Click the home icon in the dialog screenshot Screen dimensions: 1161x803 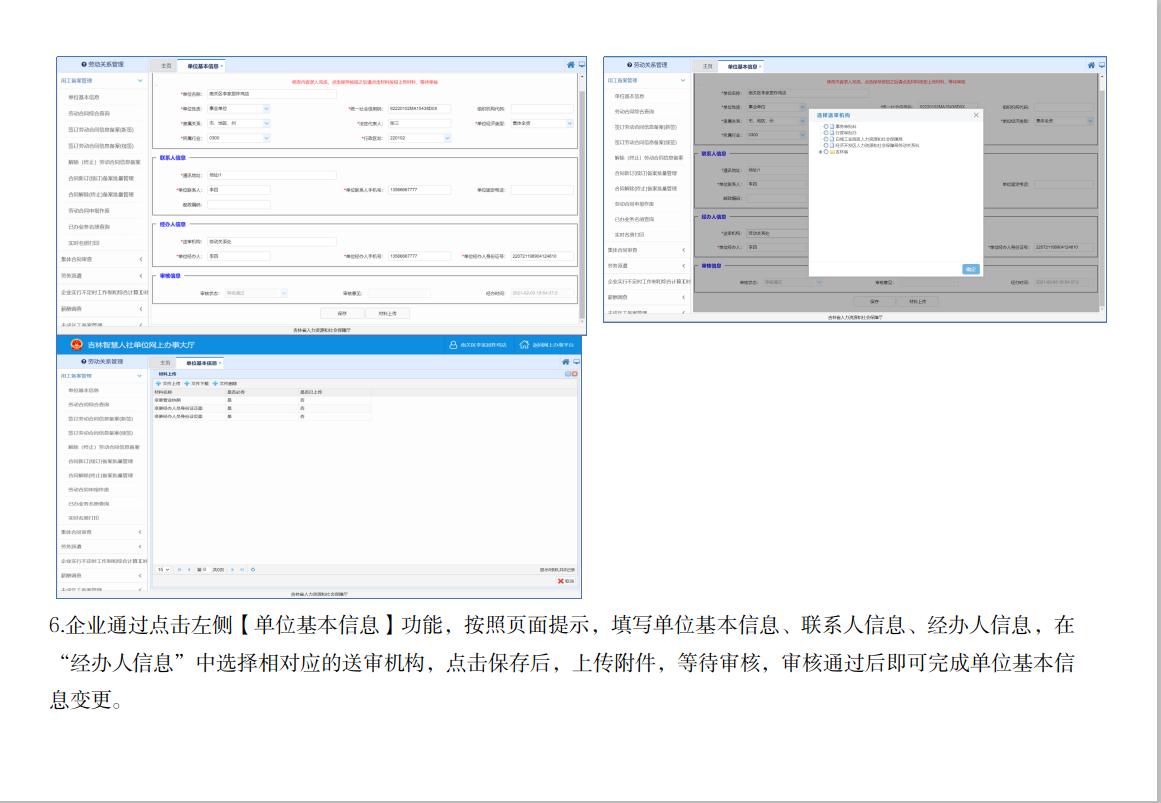1091,65
